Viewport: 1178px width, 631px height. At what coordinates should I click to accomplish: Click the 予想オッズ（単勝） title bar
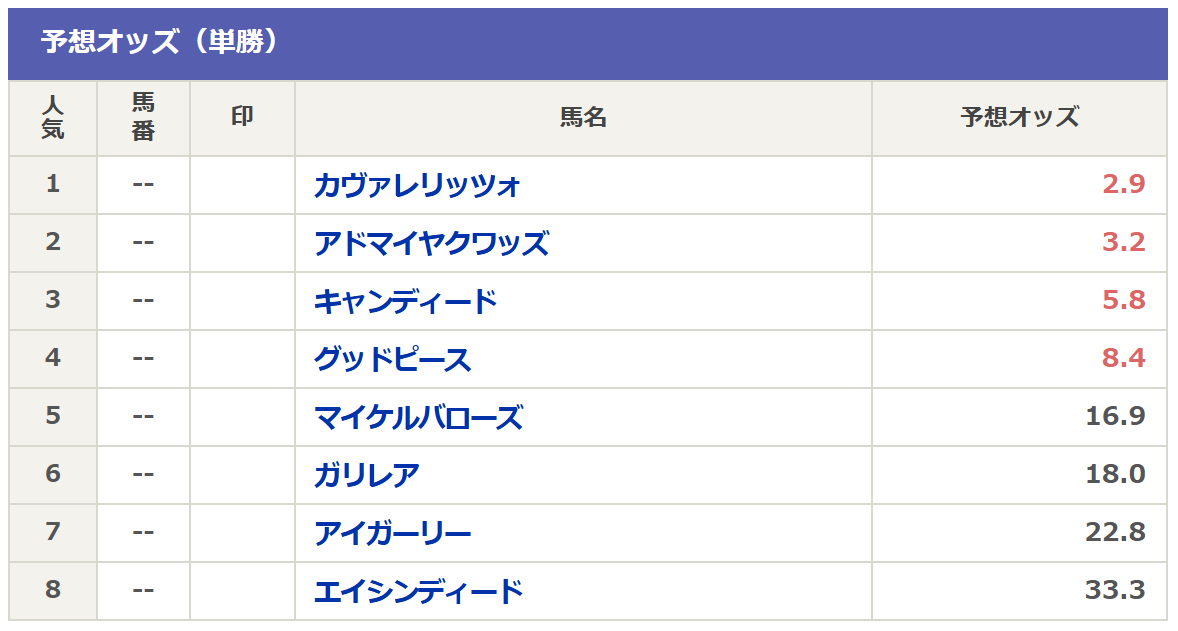[160, 42]
